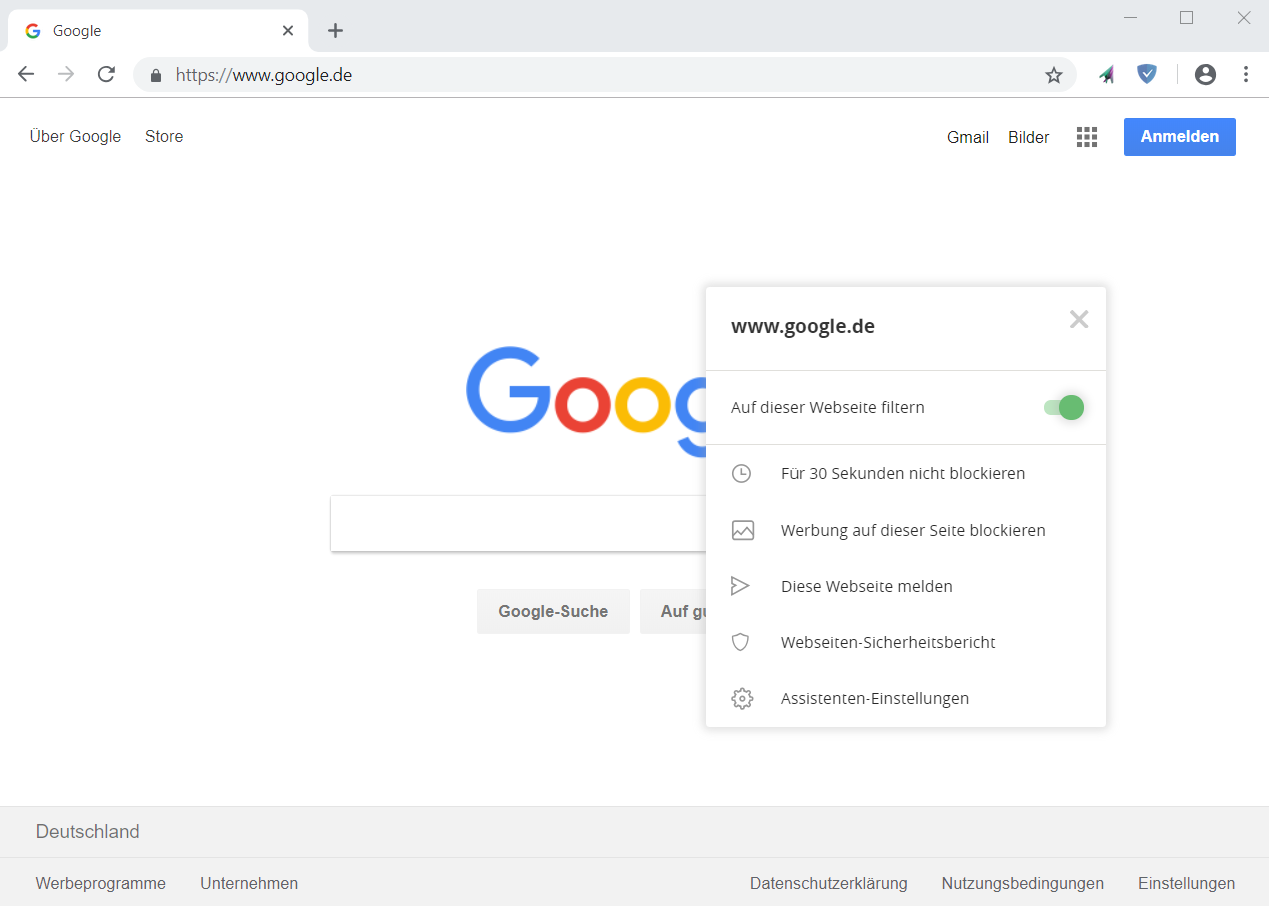Open the green arrow extension icon
This screenshot has width=1269, height=906.
pos(1107,74)
